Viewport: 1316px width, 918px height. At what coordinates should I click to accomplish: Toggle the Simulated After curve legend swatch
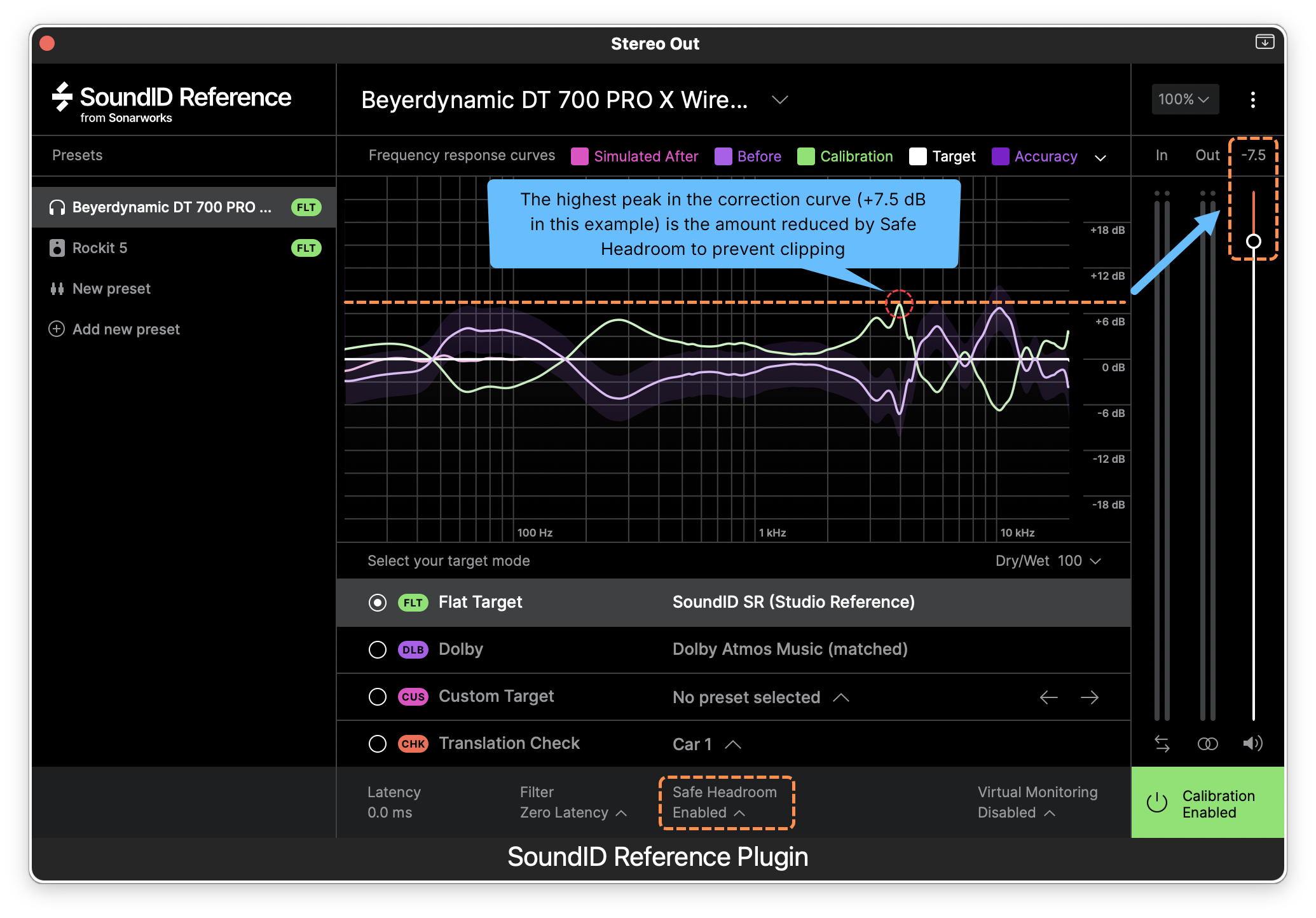(x=579, y=156)
